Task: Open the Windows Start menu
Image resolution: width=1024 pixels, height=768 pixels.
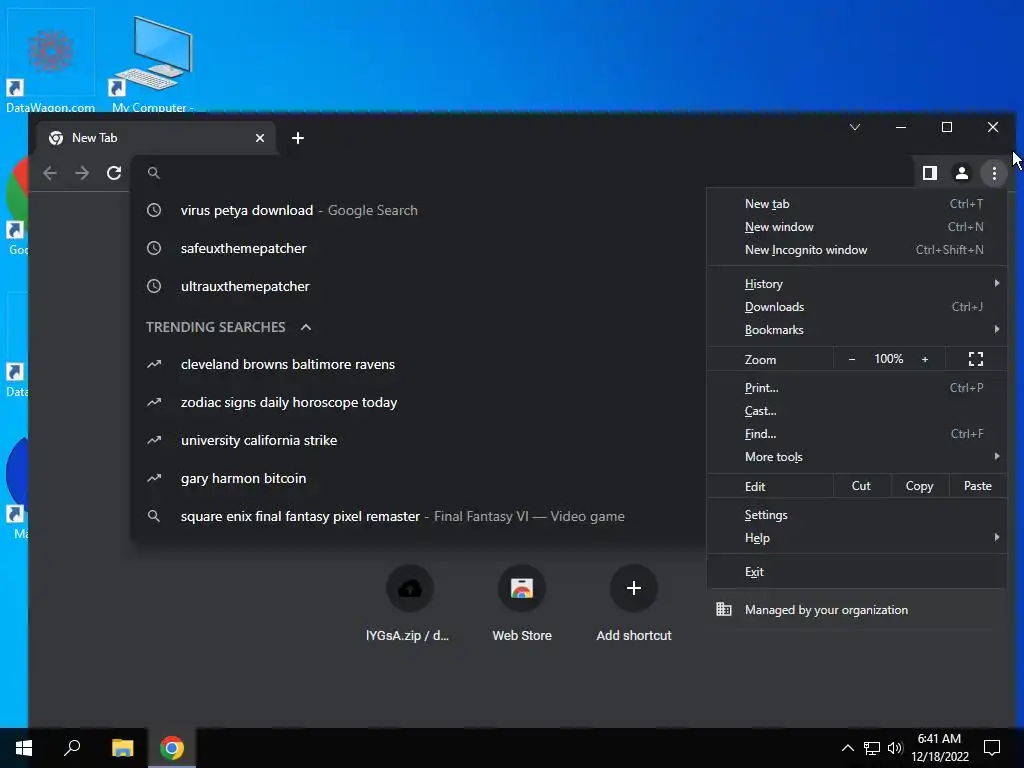Action: pos(24,748)
